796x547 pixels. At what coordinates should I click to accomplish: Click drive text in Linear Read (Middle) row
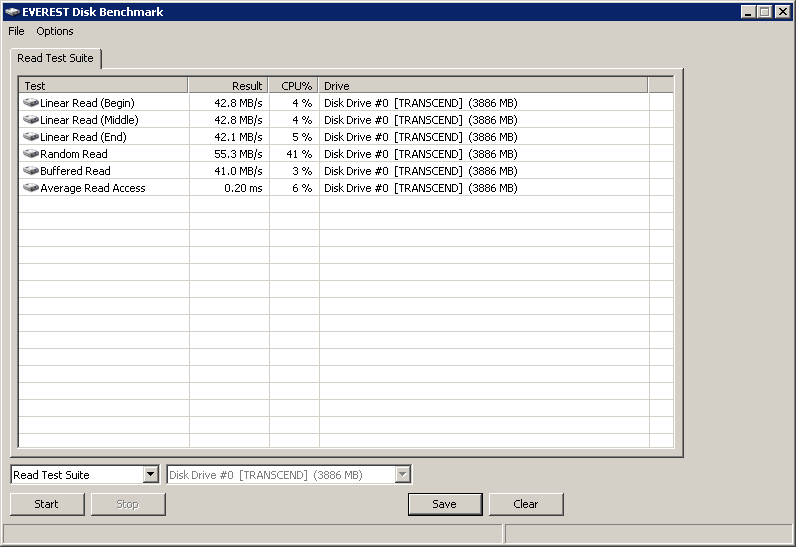421,120
